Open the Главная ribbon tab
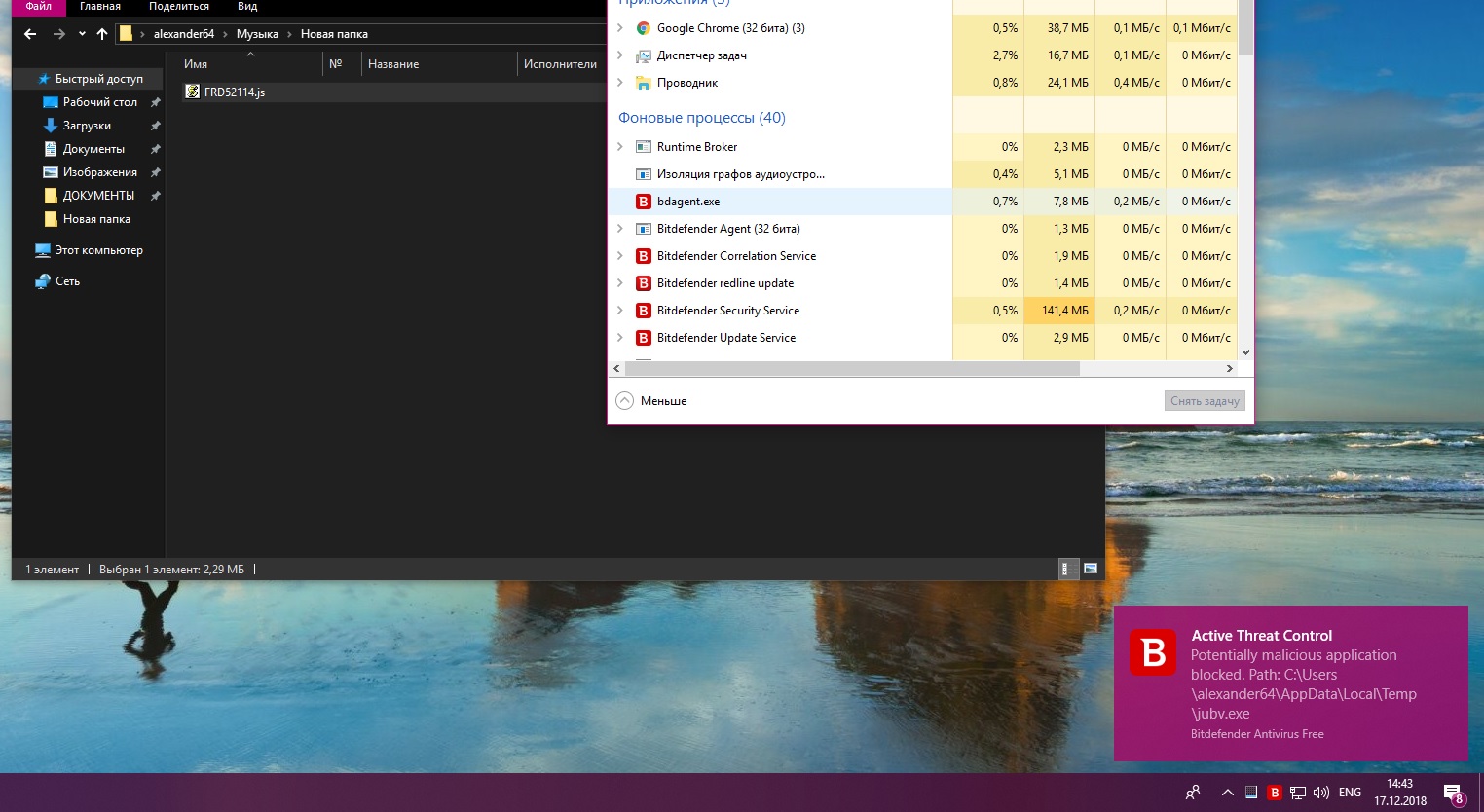Image resolution: width=1484 pixels, height=812 pixels. pos(100,7)
